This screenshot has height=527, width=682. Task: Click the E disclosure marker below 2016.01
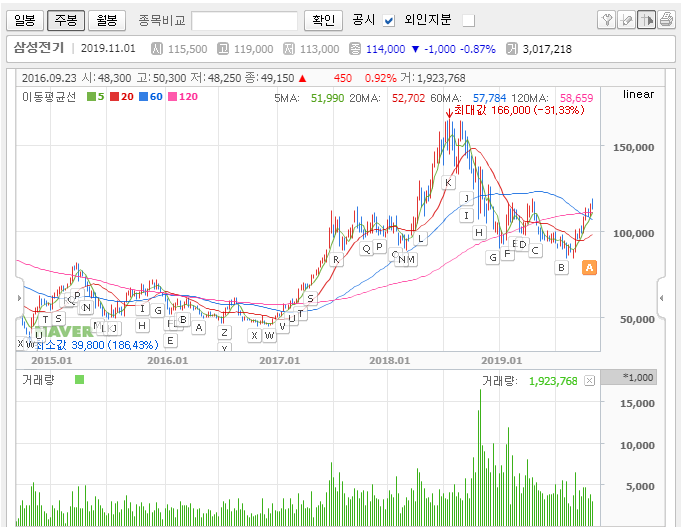pos(170,340)
